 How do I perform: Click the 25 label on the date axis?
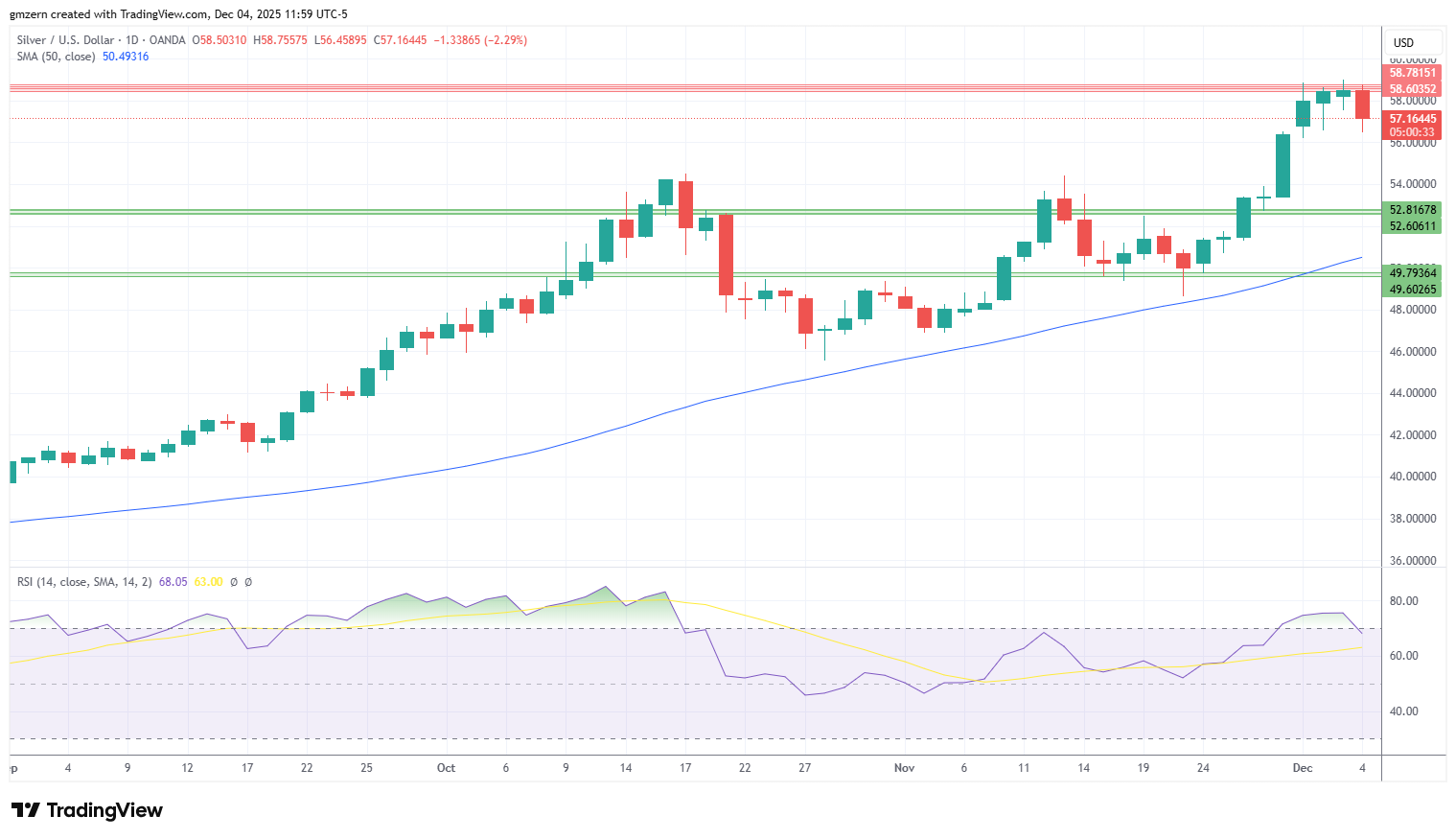point(366,768)
